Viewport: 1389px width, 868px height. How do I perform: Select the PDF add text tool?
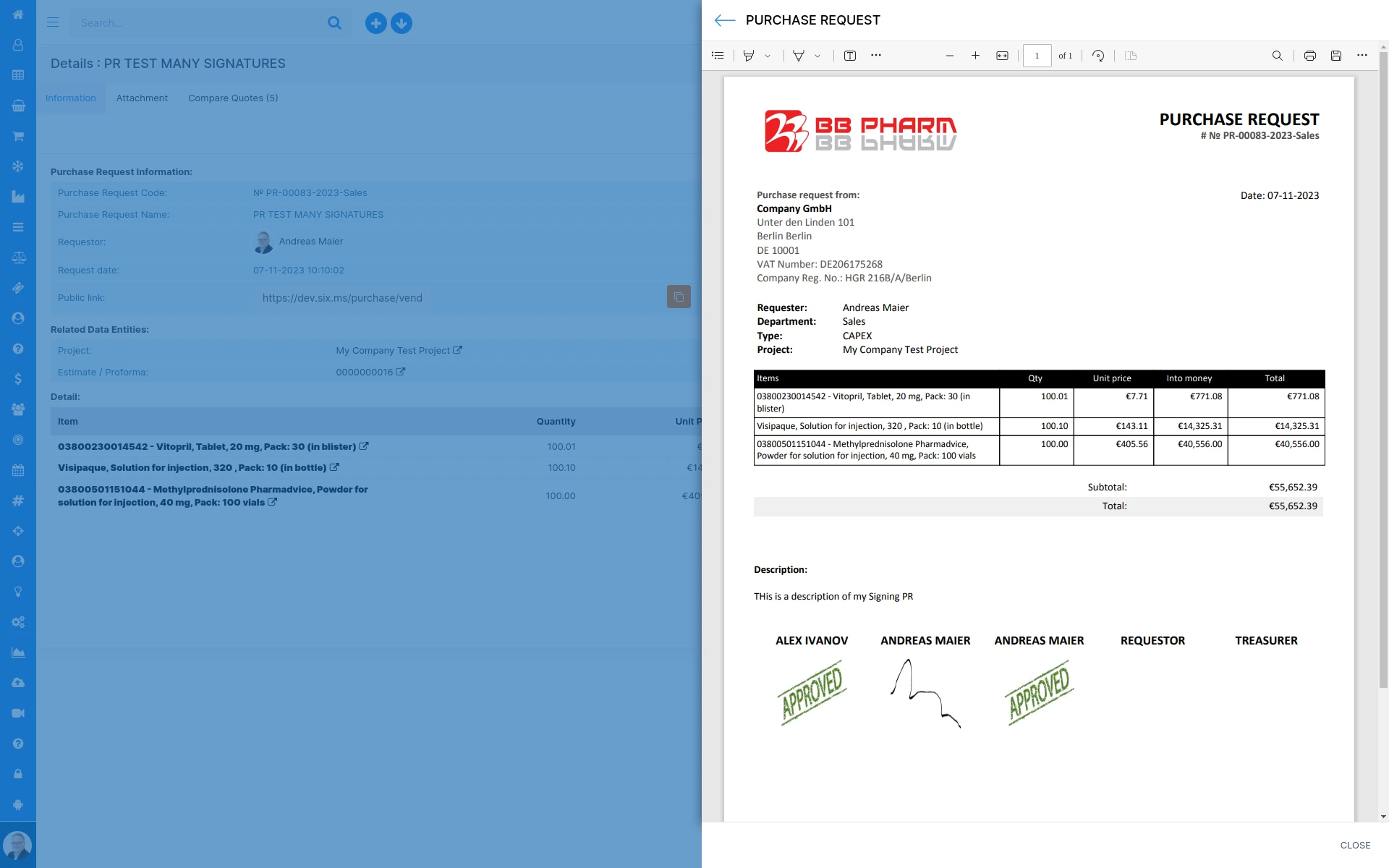point(850,56)
